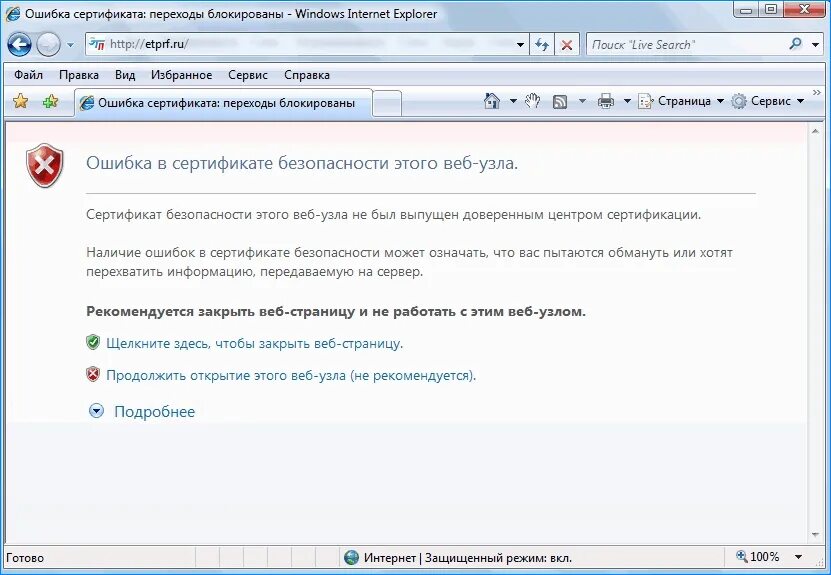The width and height of the screenshot is (831, 575).
Task: Expand the Подробнее details section
Action: pyautogui.click(x=154, y=412)
